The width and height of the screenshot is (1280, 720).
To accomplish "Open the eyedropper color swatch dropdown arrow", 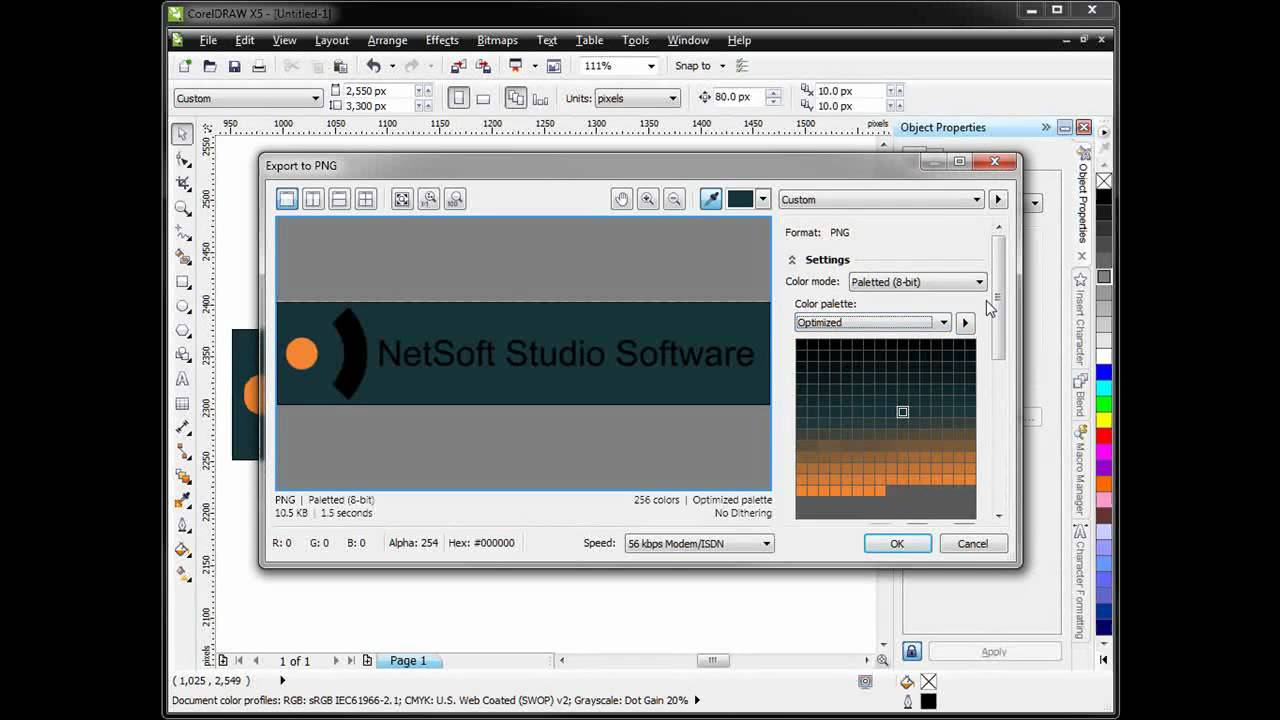I will pos(763,199).
